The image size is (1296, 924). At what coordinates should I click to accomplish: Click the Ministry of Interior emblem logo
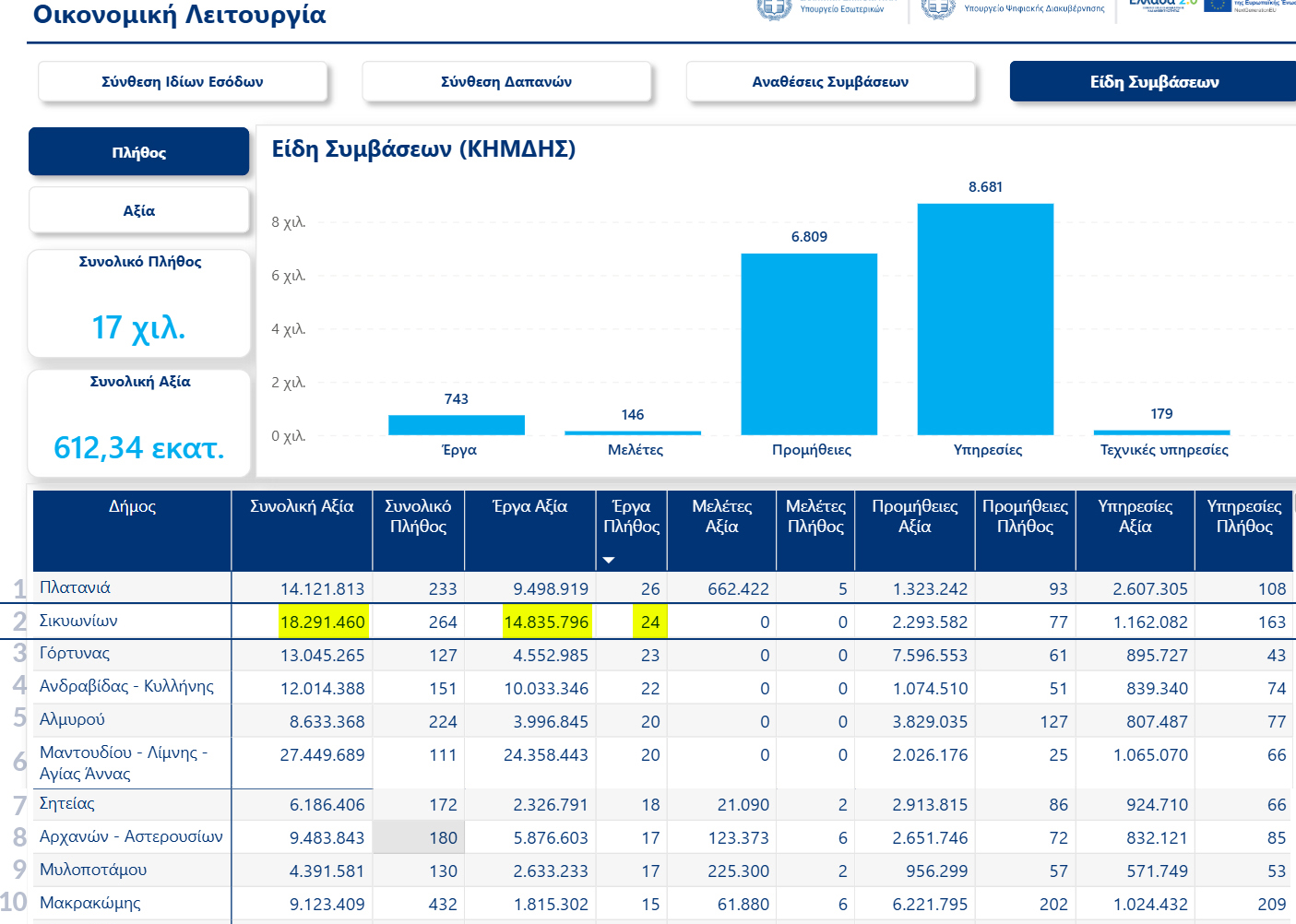click(774, 8)
